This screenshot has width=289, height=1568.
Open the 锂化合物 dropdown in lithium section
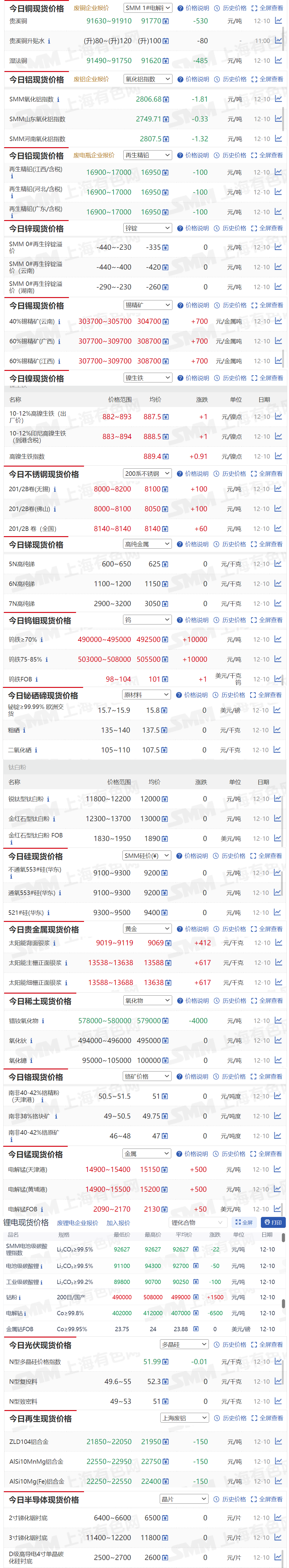tap(198, 1222)
